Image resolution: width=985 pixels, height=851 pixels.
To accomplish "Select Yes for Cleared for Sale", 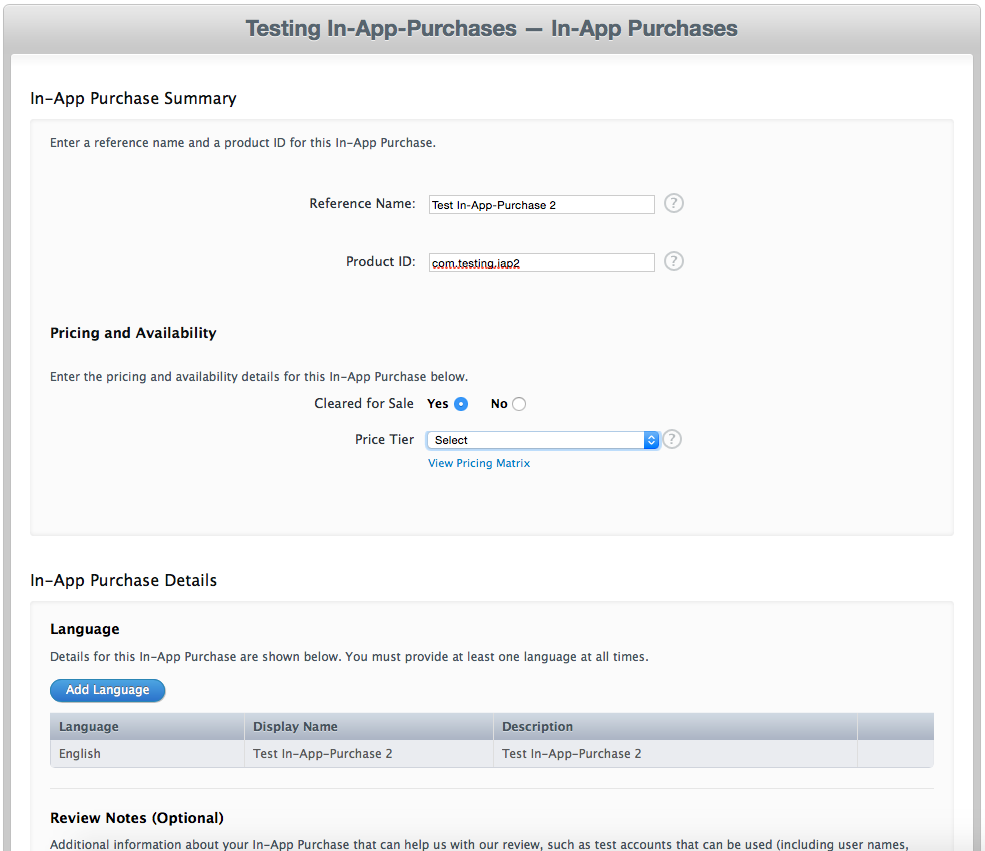I will [x=461, y=404].
